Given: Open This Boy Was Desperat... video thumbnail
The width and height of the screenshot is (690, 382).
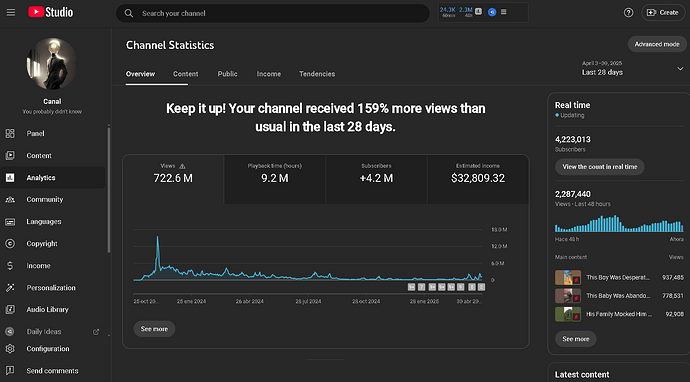Looking at the screenshot, I should click(x=568, y=277).
